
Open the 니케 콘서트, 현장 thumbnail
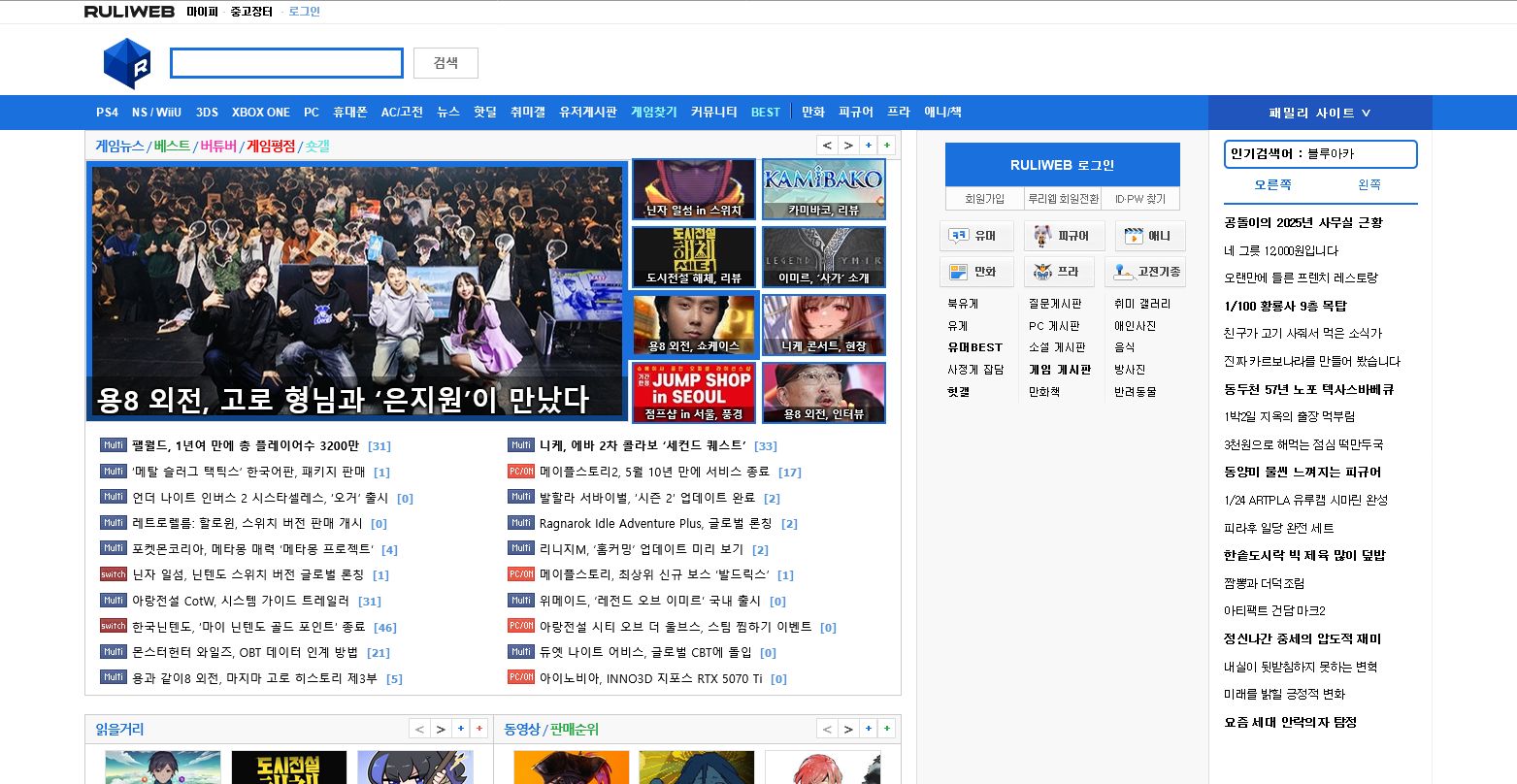tap(823, 325)
